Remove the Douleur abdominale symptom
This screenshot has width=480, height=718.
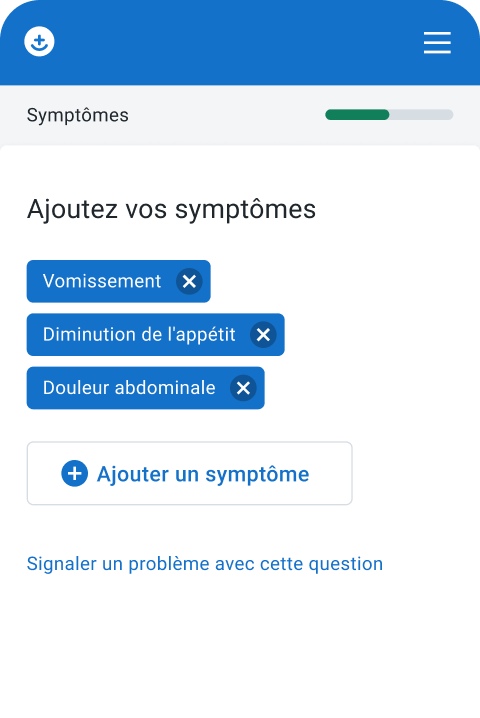click(243, 388)
